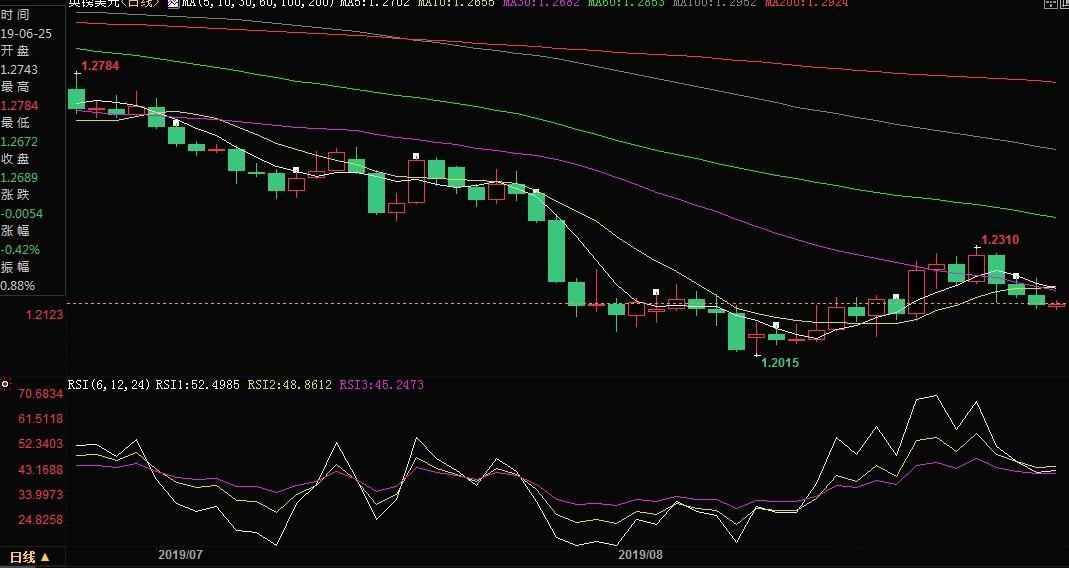Click the RSI panel circle settings icon

(x=6, y=383)
